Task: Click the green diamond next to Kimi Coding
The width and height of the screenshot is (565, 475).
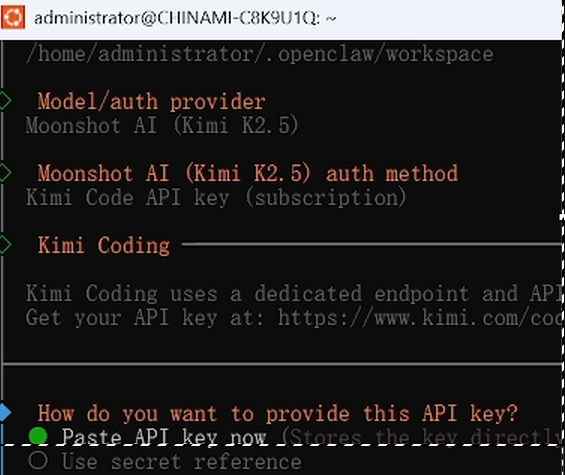Action: point(5,245)
